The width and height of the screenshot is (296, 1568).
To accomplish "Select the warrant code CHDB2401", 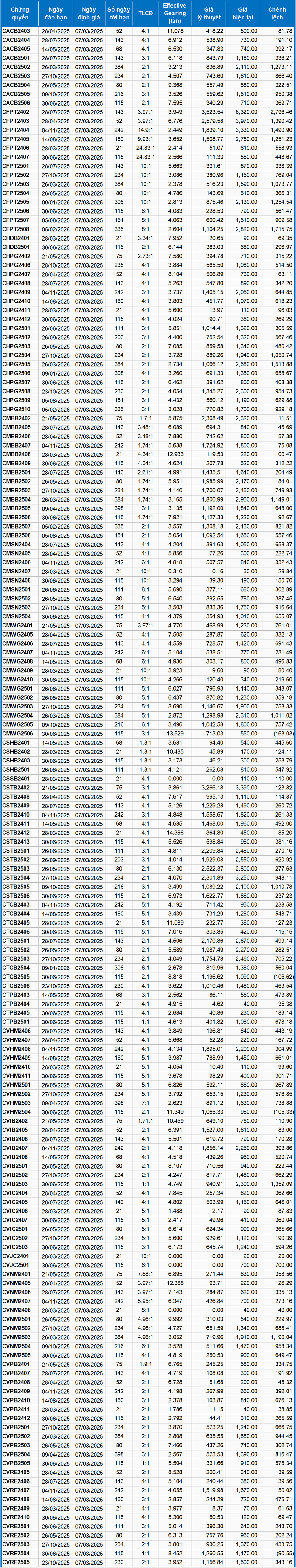I will click(x=16, y=238).
